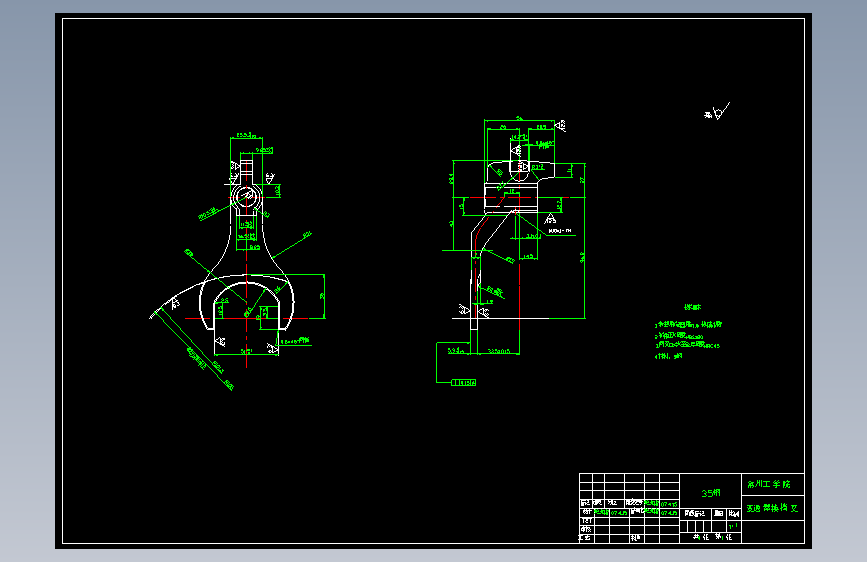Click the school name cell in title block
This screenshot has height=562, width=867.
(x=772, y=485)
